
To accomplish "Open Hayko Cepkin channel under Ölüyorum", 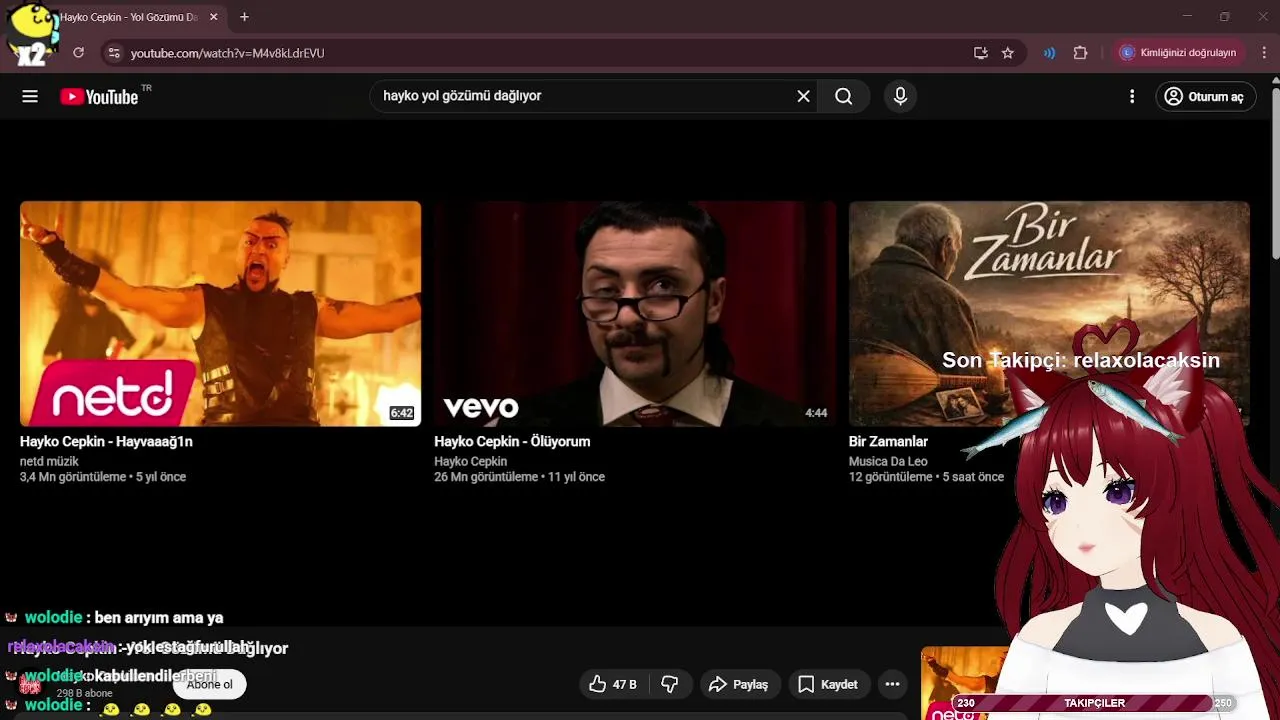I will pyautogui.click(x=470, y=461).
